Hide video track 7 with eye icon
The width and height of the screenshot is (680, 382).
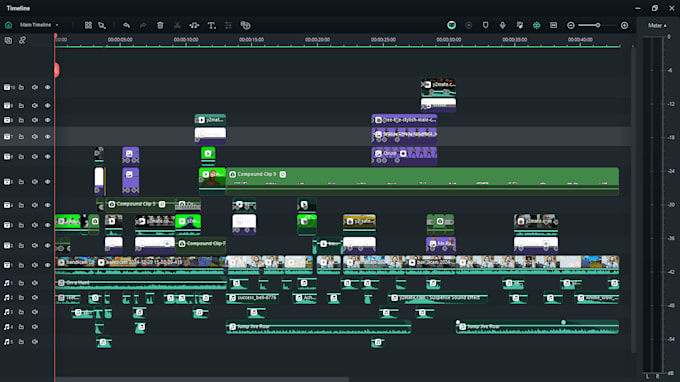click(x=47, y=137)
